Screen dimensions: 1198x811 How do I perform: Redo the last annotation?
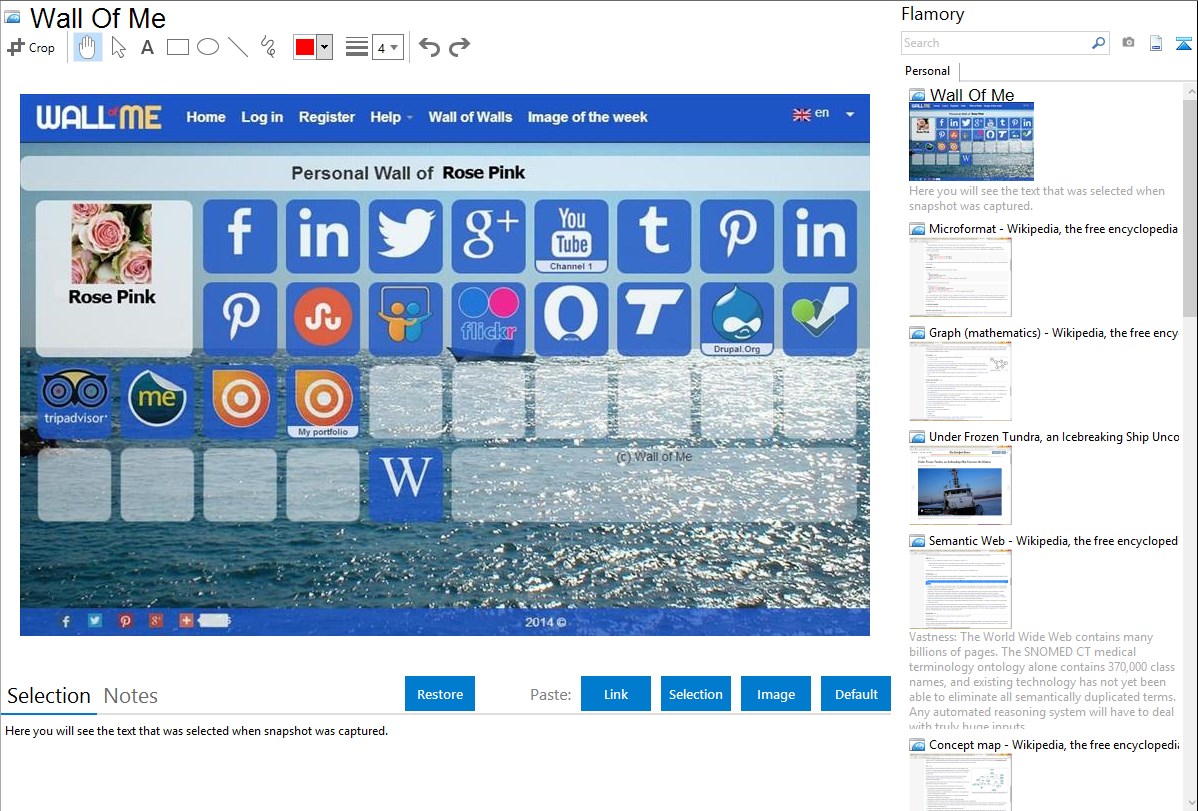click(459, 47)
